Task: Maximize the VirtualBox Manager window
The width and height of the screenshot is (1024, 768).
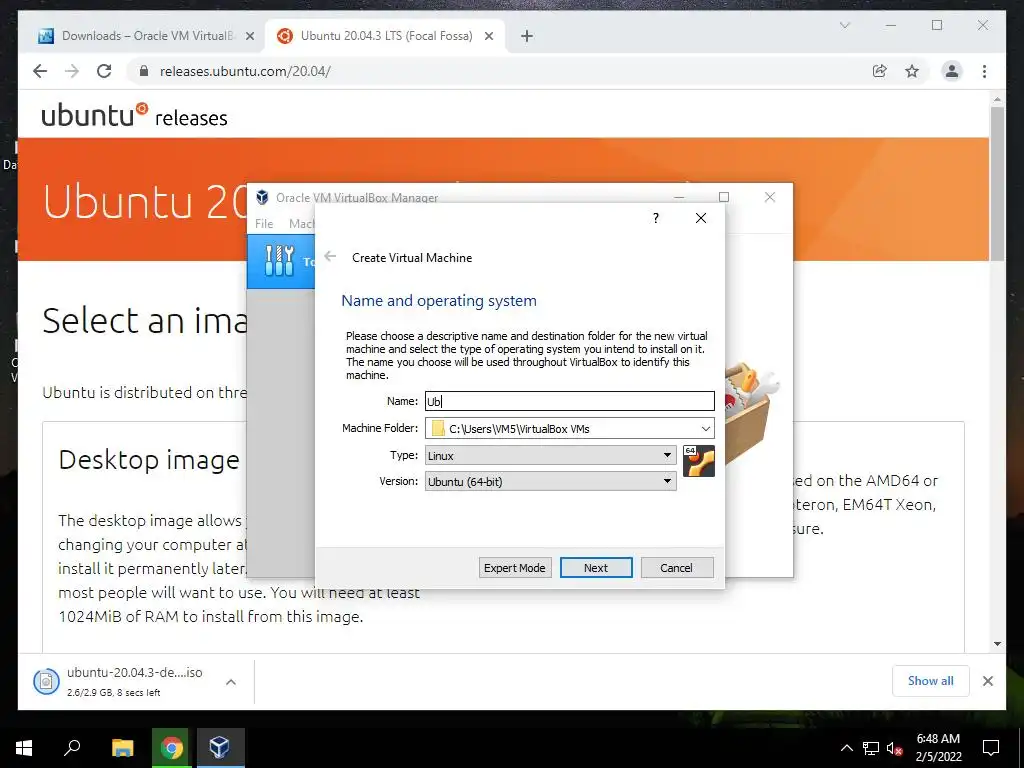Action: click(724, 197)
